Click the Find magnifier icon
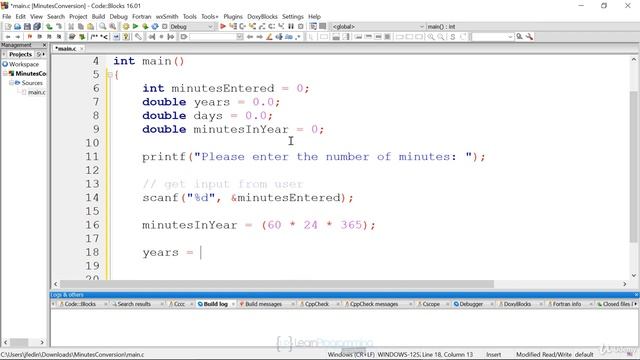The height and width of the screenshot is (360, 640). (102, 27)
